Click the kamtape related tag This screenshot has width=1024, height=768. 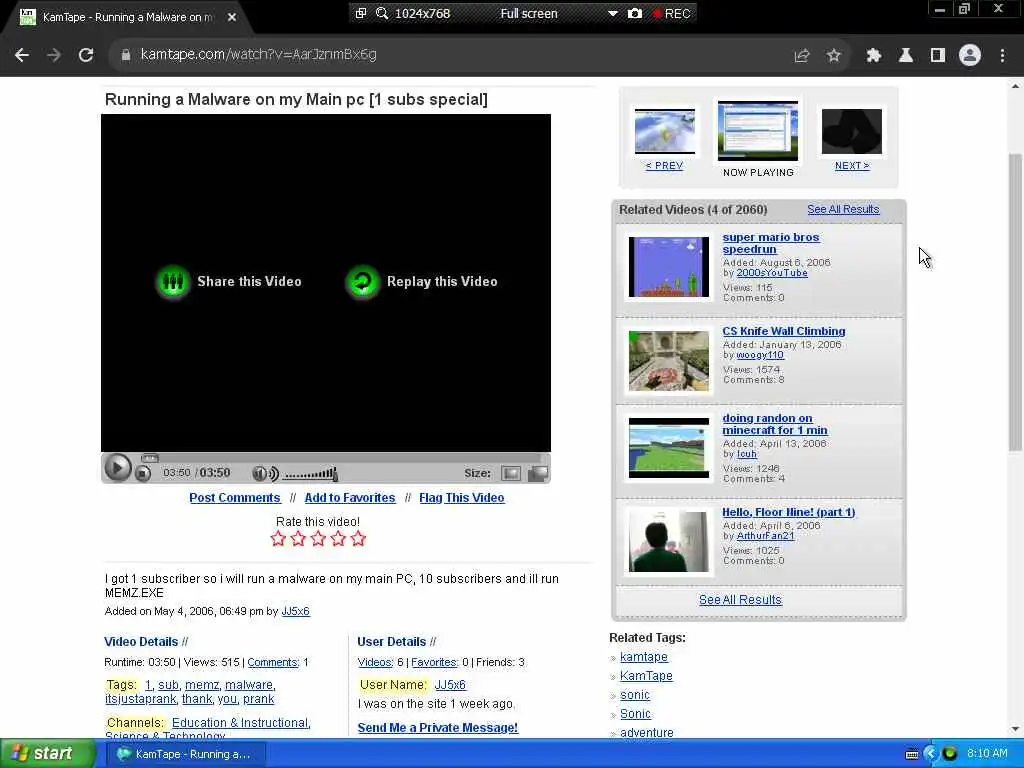(x=643, y=657)
